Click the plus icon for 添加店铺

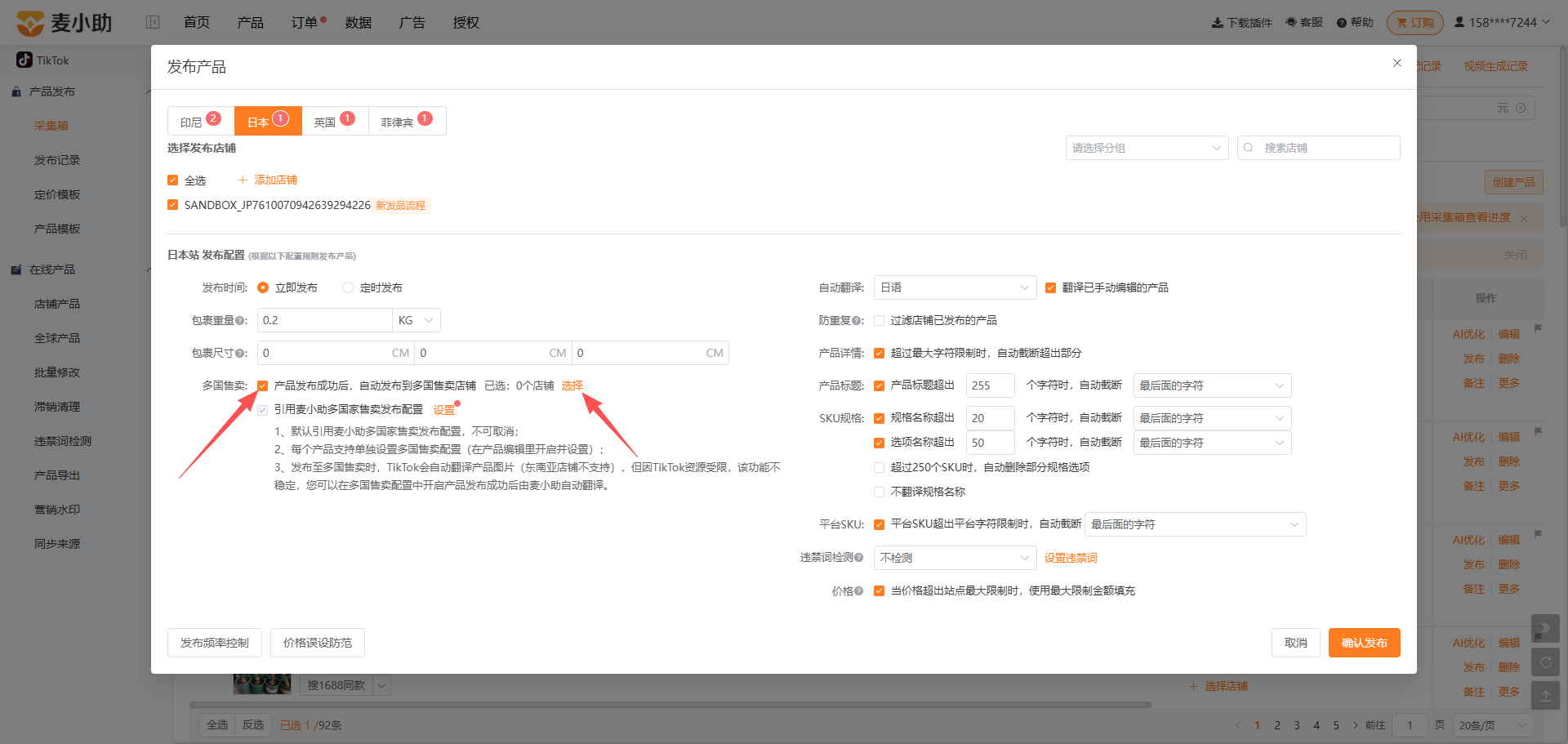(x=243, y=180)
